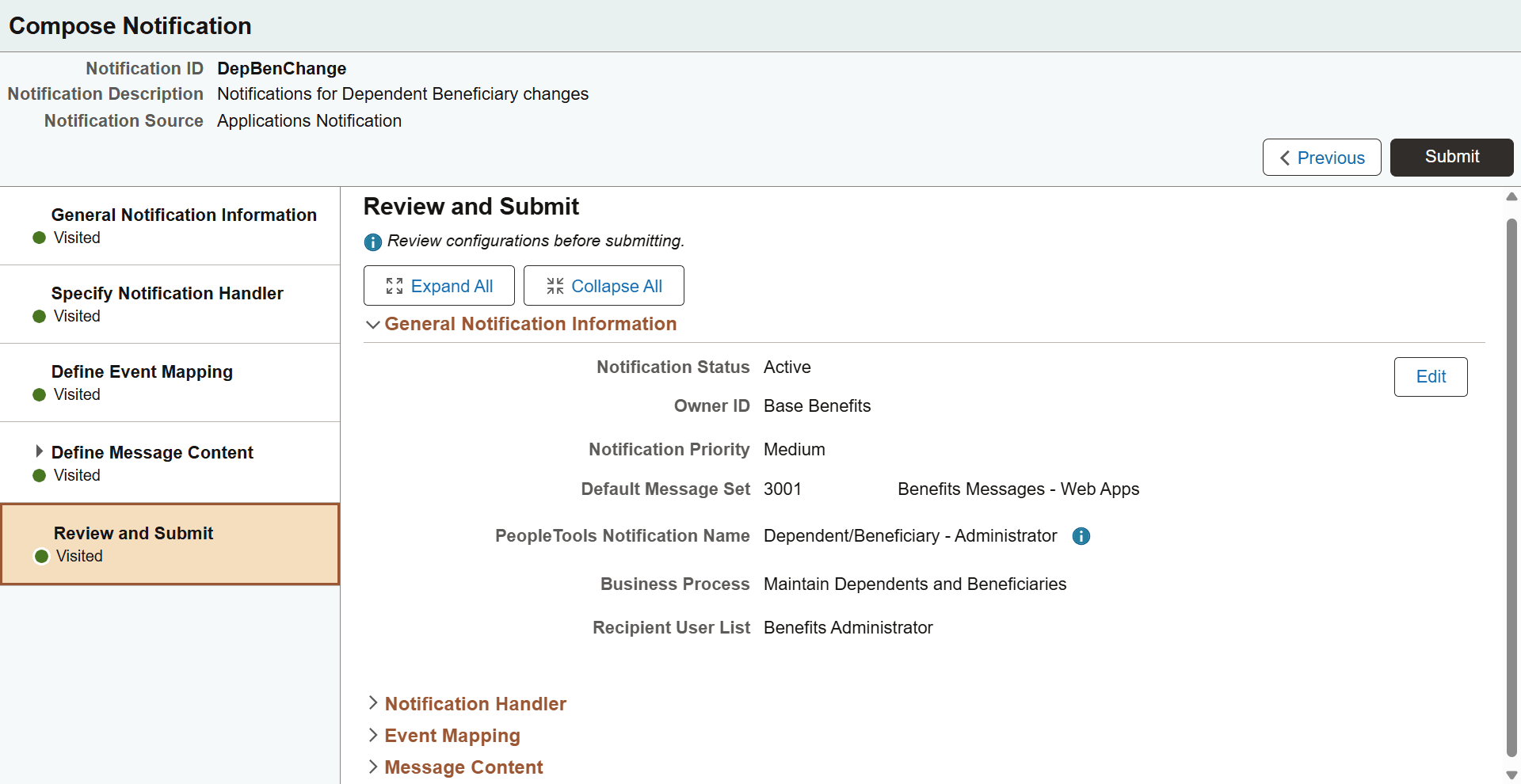Viewport: 1521px width, 784px height.
Task: Click the scrollbar up arrow
Action: (x=1511, y=196)
